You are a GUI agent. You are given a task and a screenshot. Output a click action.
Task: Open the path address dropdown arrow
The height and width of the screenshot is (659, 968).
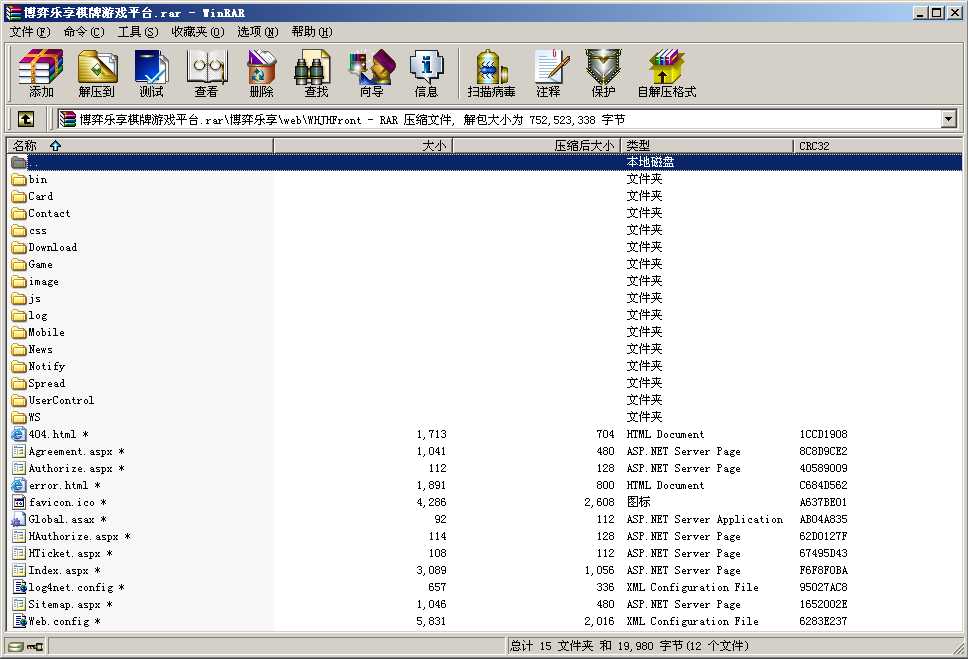pos(949,119)
